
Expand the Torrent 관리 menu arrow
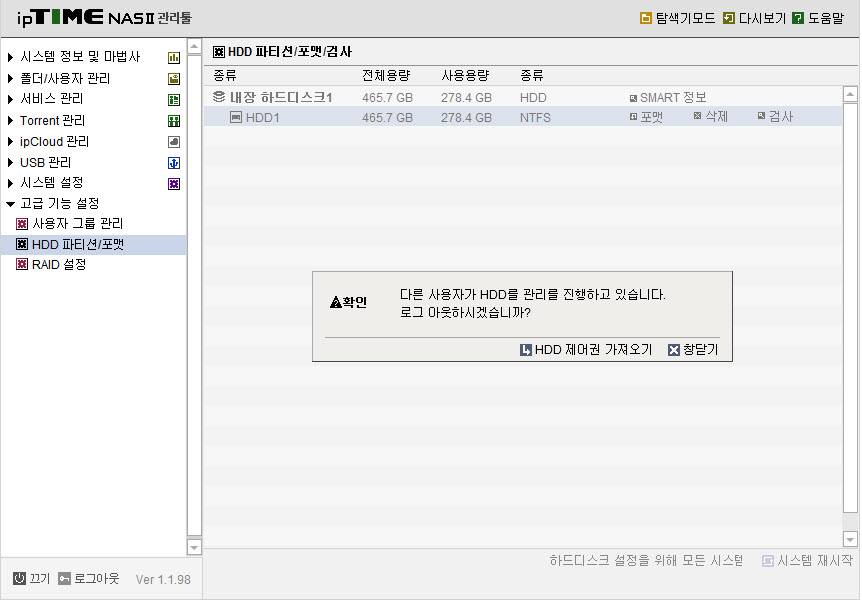10,120
